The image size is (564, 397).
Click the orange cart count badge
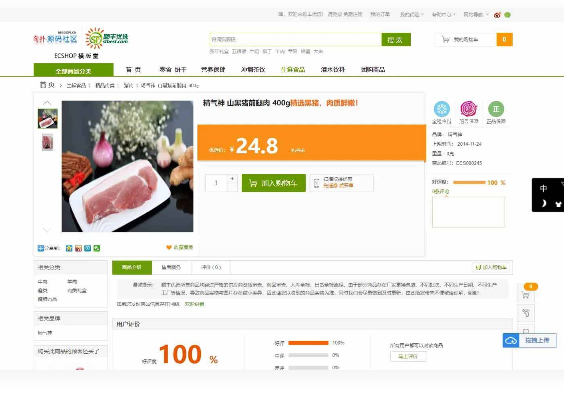504,40
